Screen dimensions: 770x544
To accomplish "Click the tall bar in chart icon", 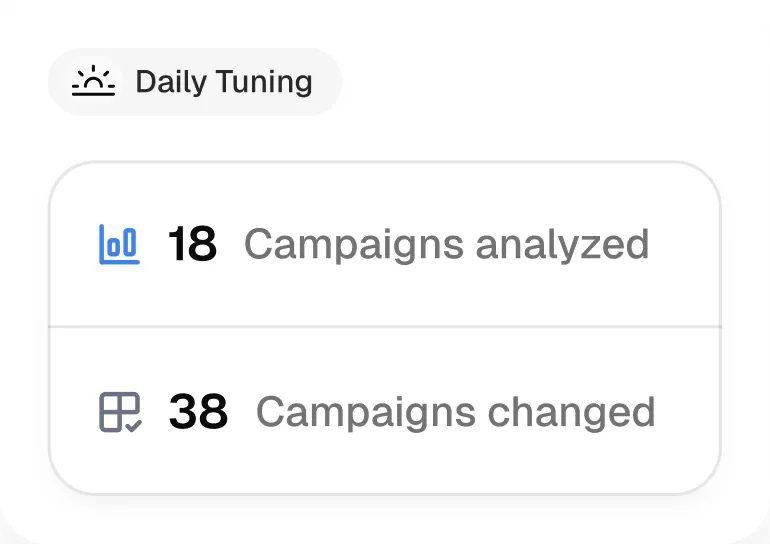I will tap(130, 242).
